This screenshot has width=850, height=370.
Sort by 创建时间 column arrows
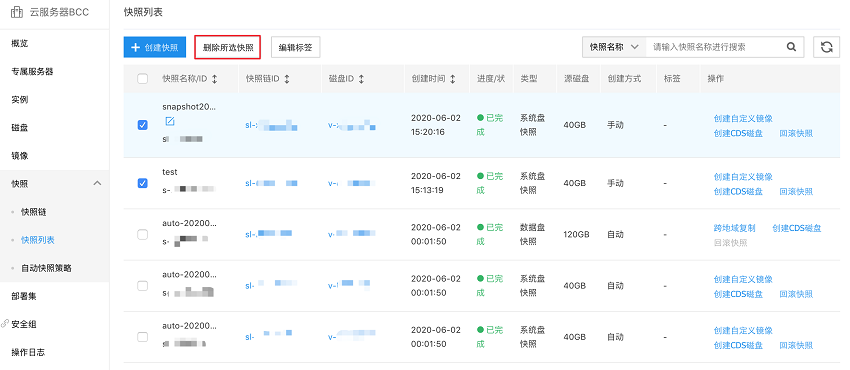coord(453,79)
